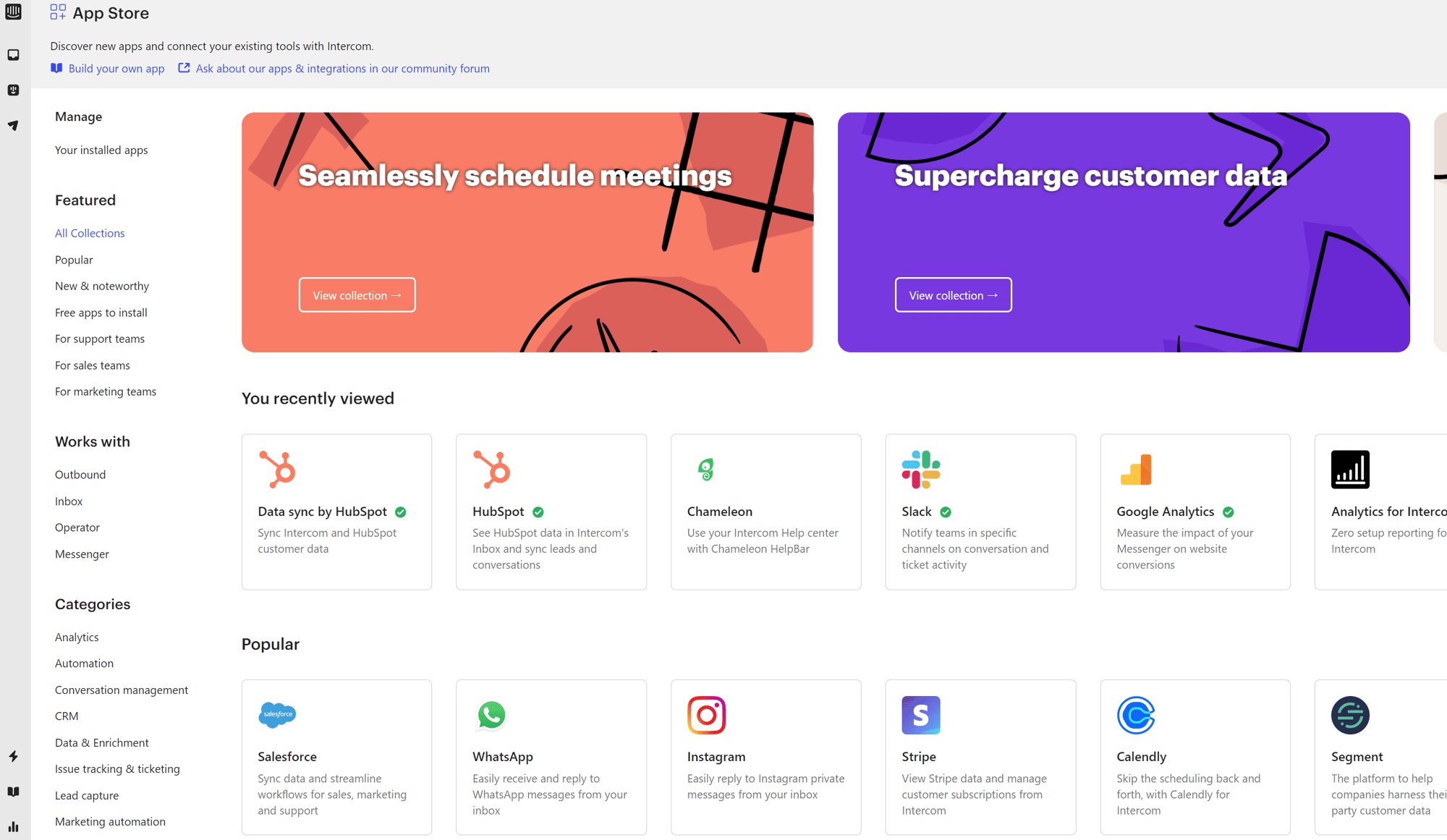Select For support teams collection
This screenshot has height=840, width=1447.
coord(100,339)
